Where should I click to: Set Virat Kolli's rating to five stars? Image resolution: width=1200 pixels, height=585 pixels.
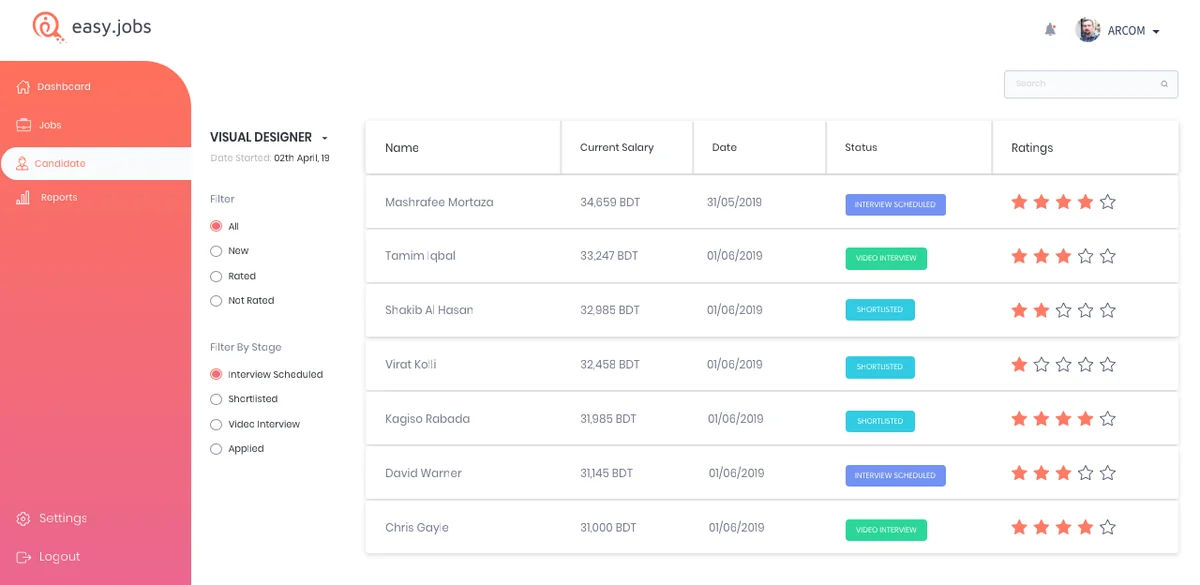tap(1107, 365)
